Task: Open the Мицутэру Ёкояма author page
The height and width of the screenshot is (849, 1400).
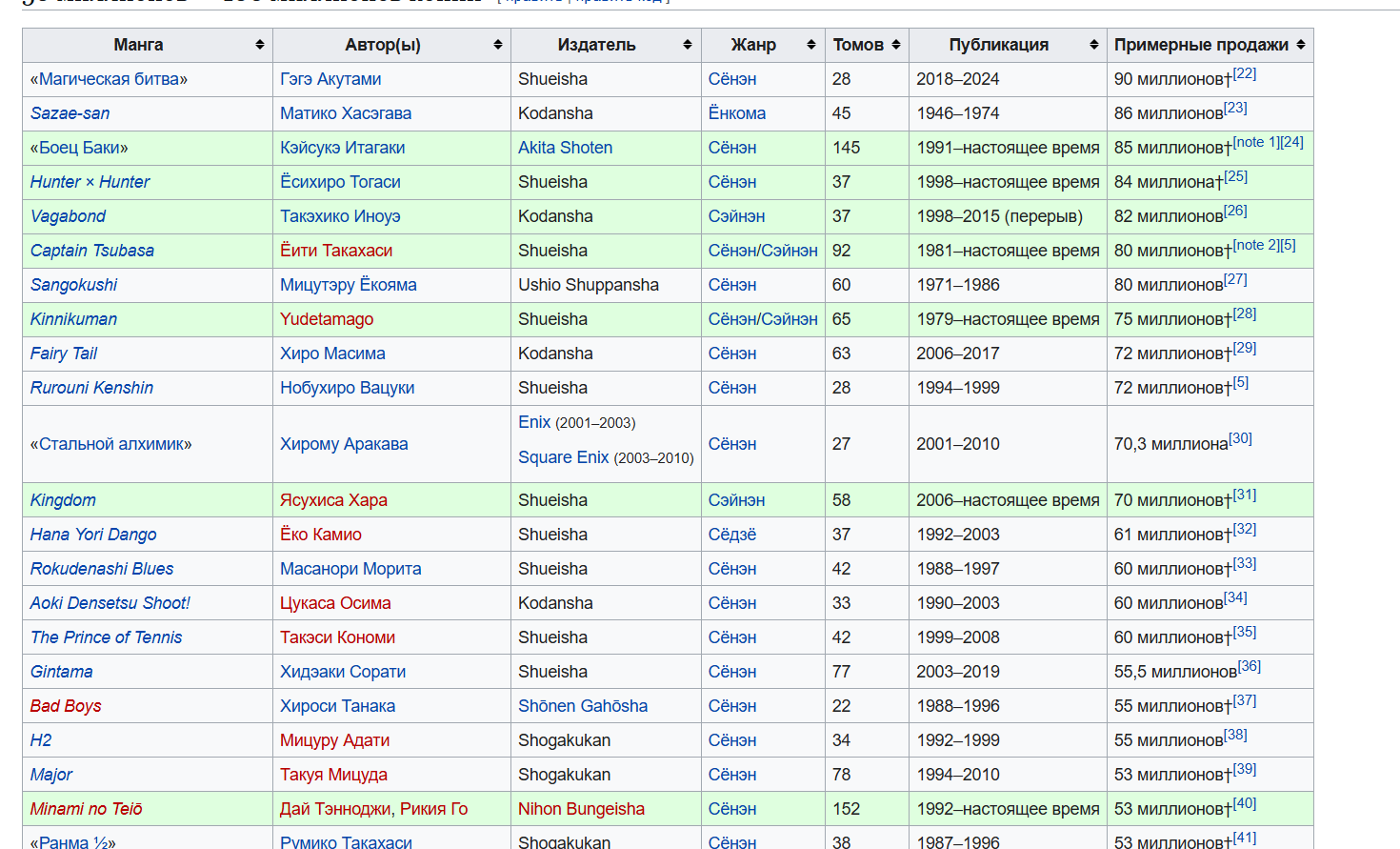Action: pos(348,285)
